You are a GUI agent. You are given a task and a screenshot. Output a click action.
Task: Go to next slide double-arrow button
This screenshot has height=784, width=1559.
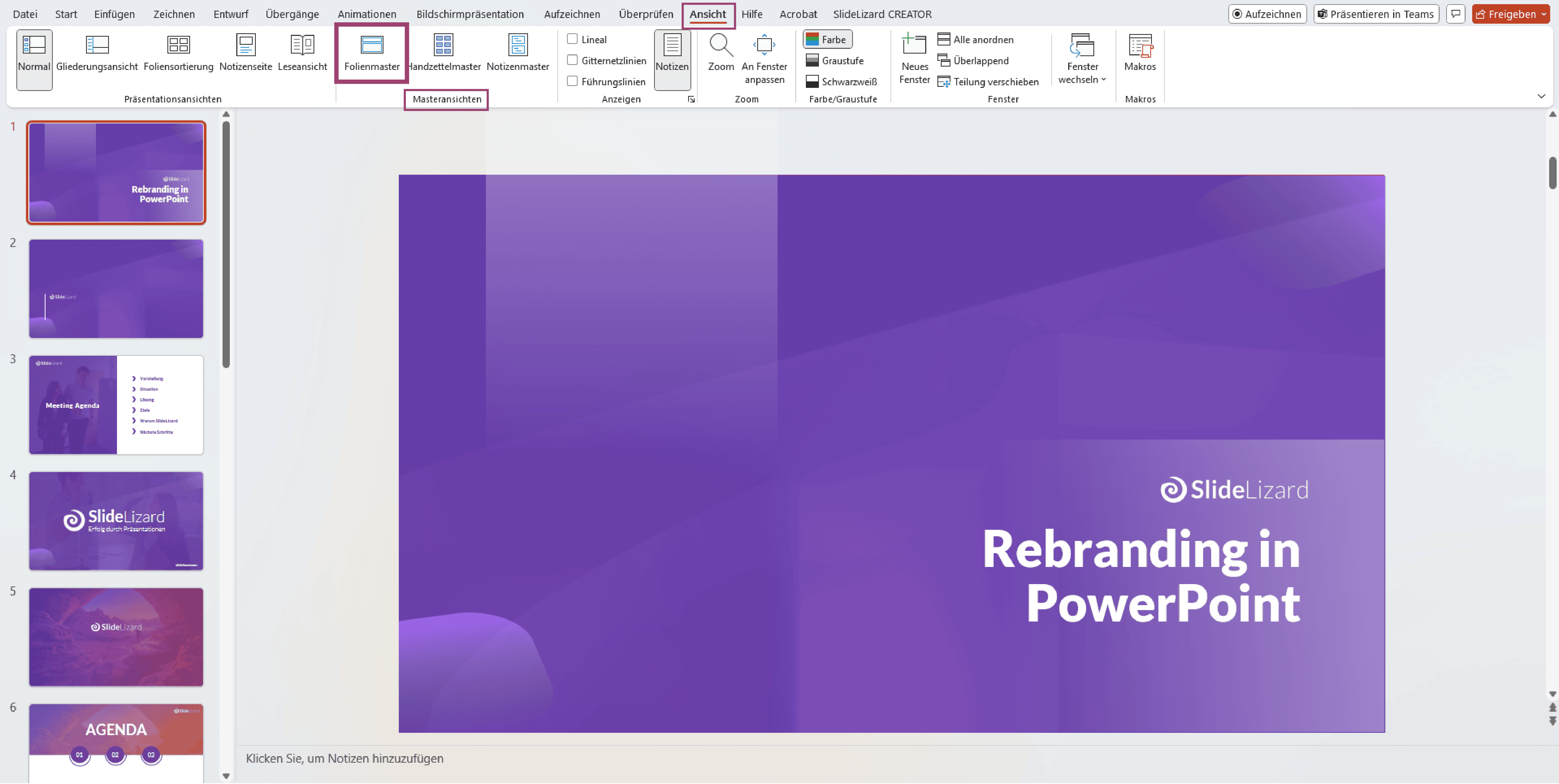point(1552,721)
